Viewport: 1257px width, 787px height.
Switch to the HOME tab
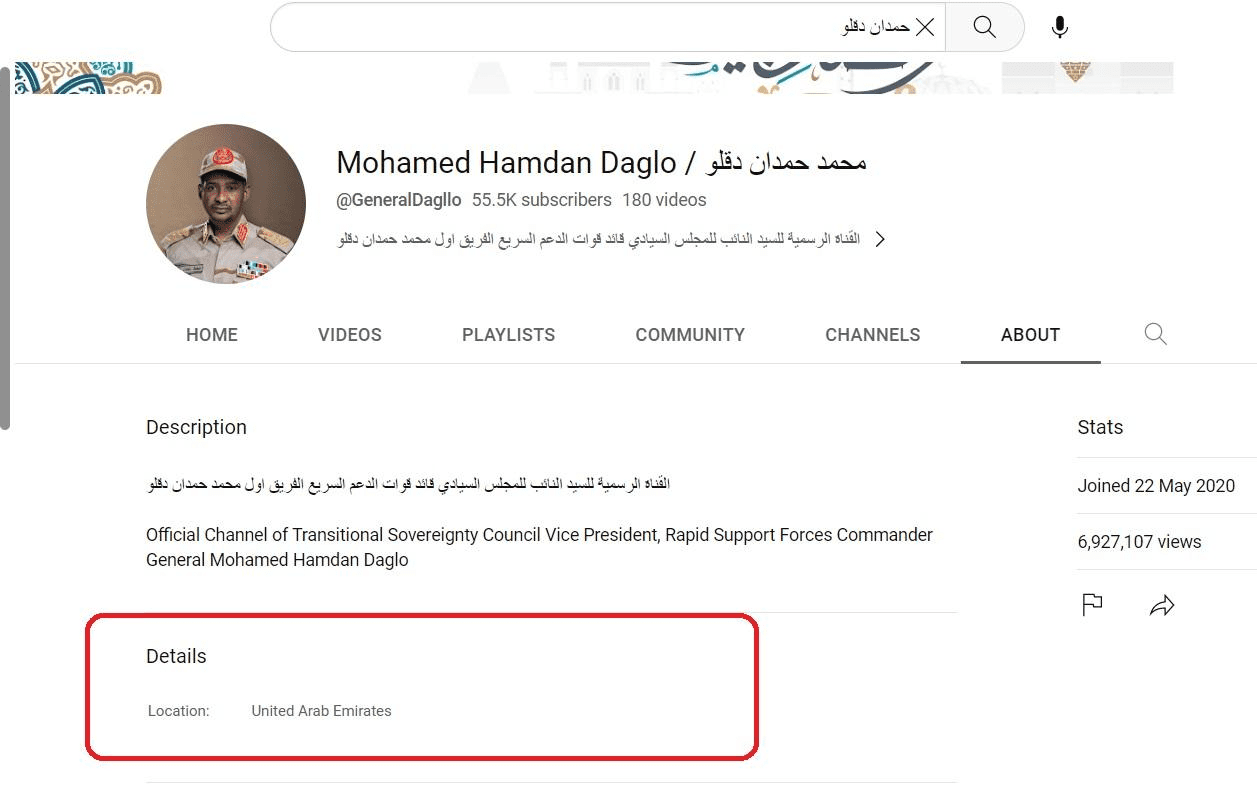[x=212, y=335]
